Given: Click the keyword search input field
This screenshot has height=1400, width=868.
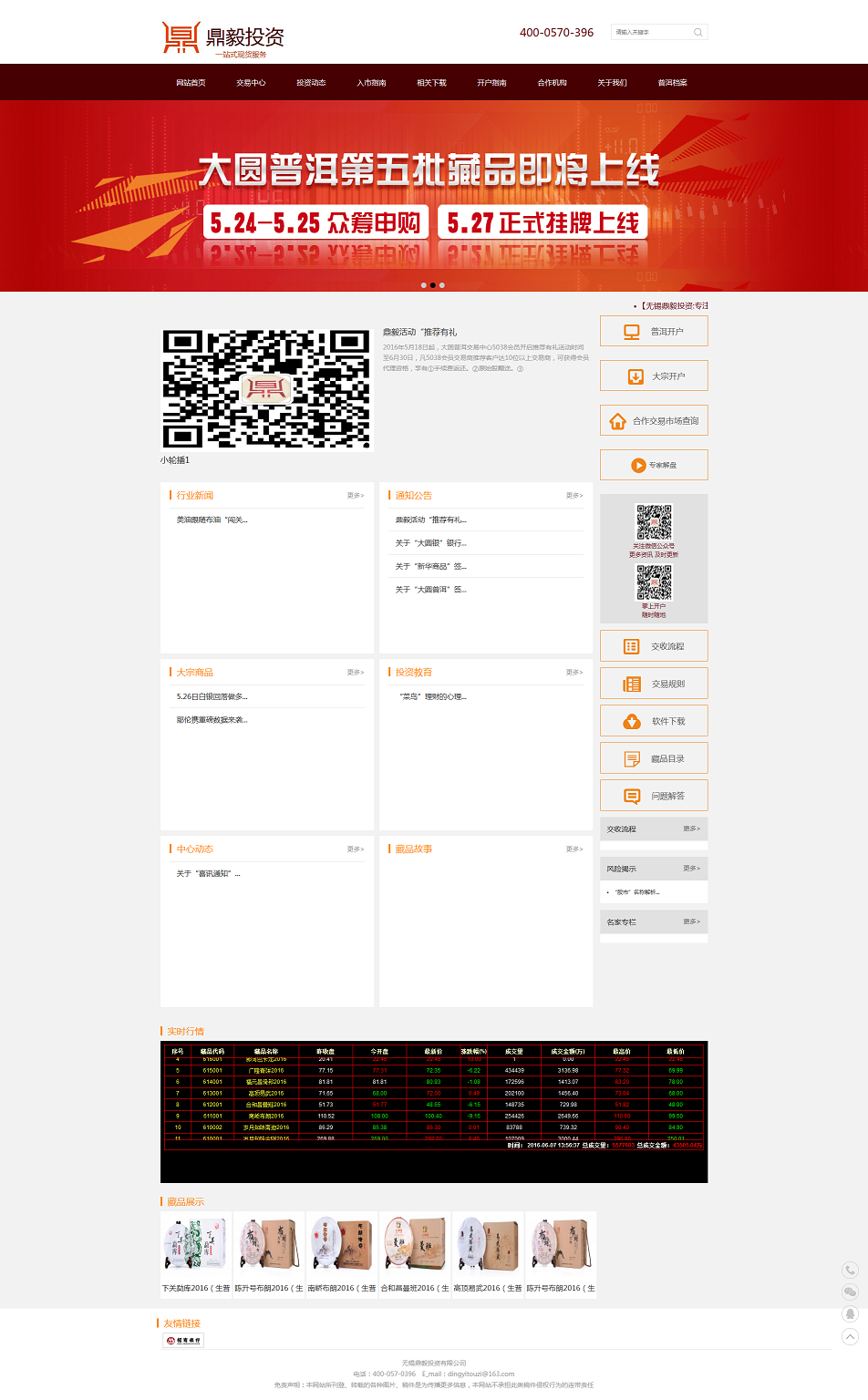Looking at the screenshot, I should pos(650,33).
